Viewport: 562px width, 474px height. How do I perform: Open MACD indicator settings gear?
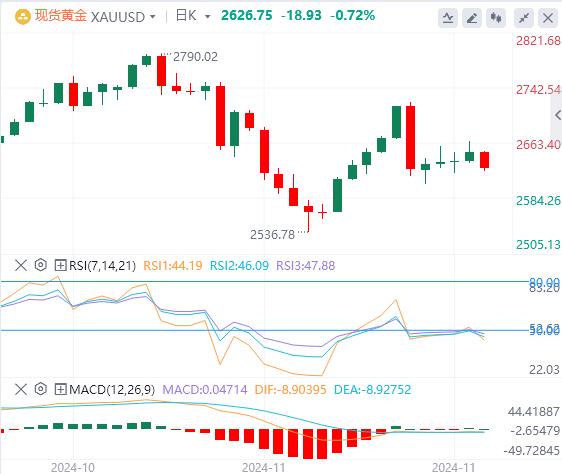41,389
